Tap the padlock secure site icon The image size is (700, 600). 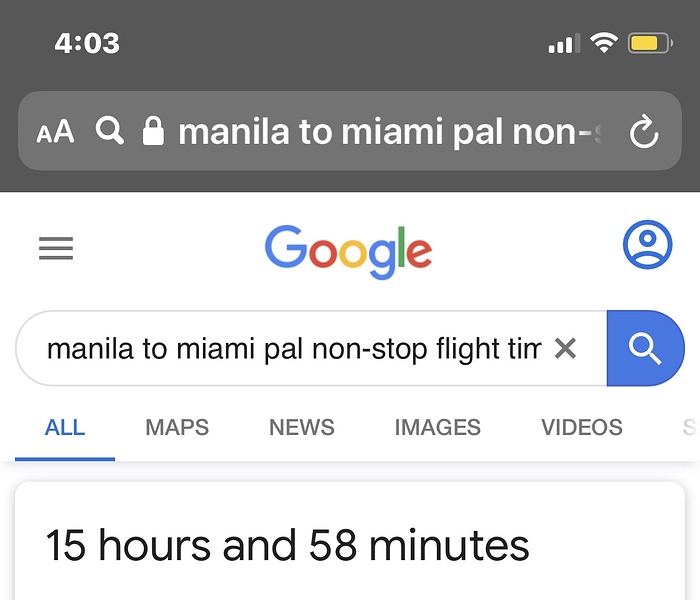click(x=153, y=131)
